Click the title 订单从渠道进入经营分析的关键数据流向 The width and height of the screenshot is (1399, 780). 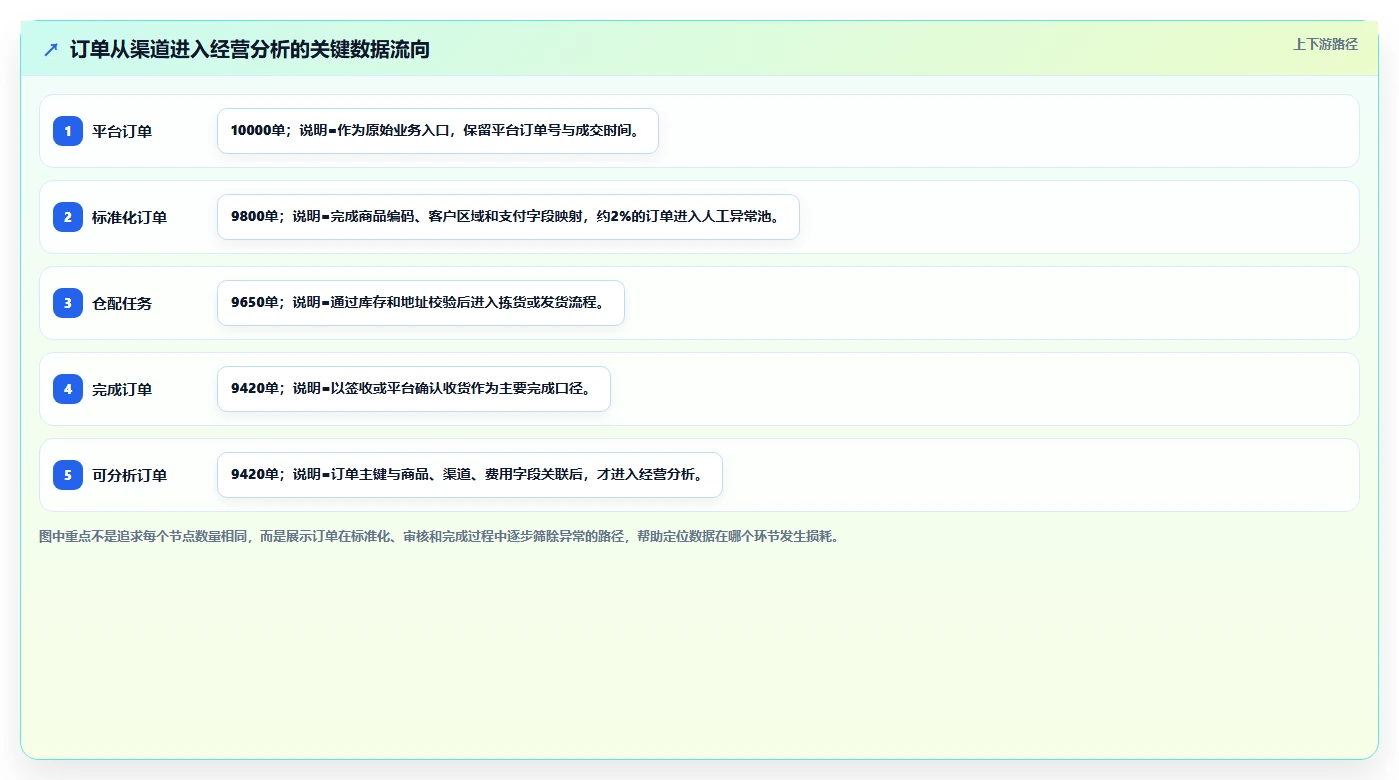250,49
